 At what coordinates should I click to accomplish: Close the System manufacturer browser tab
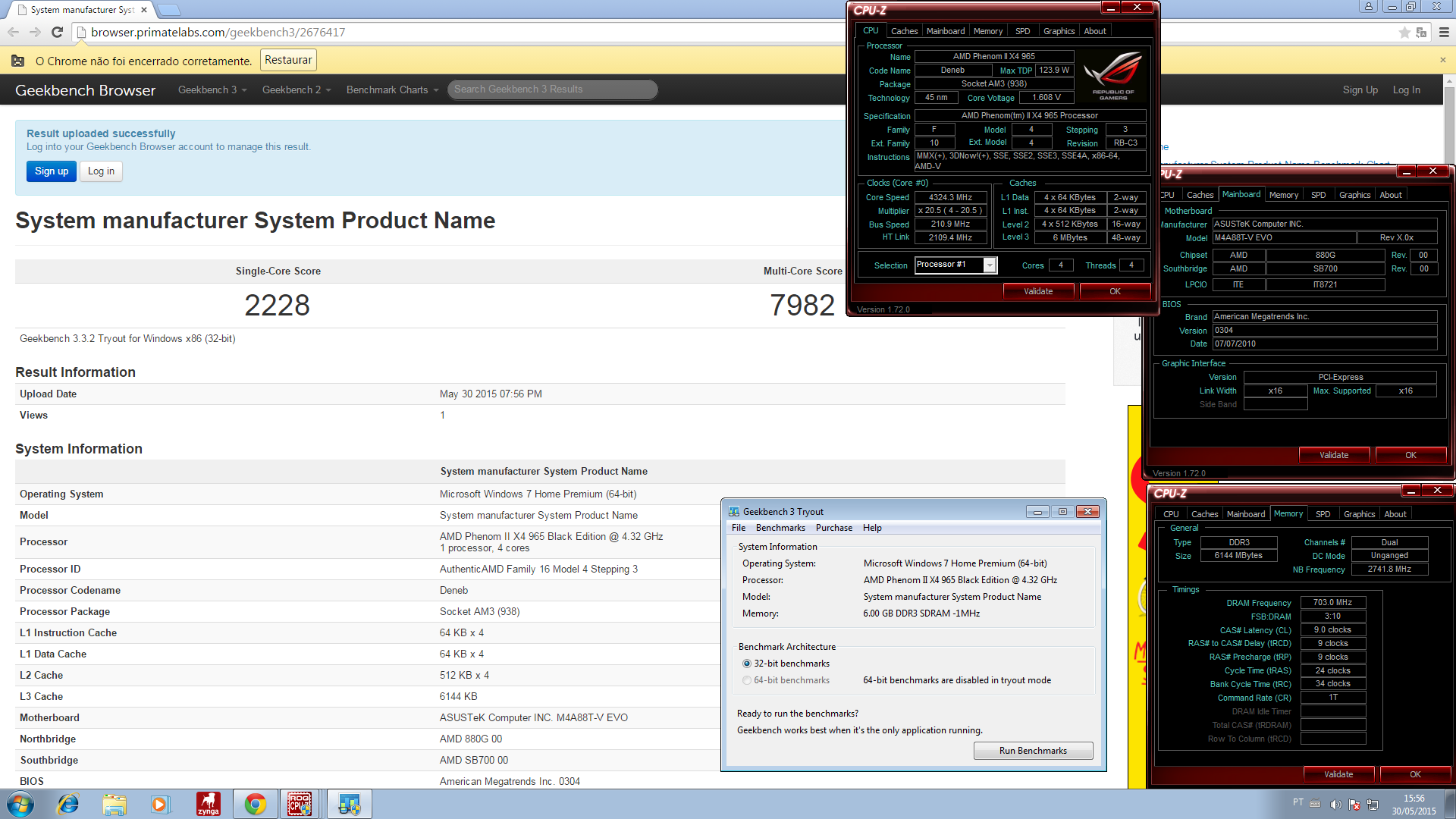144,10
